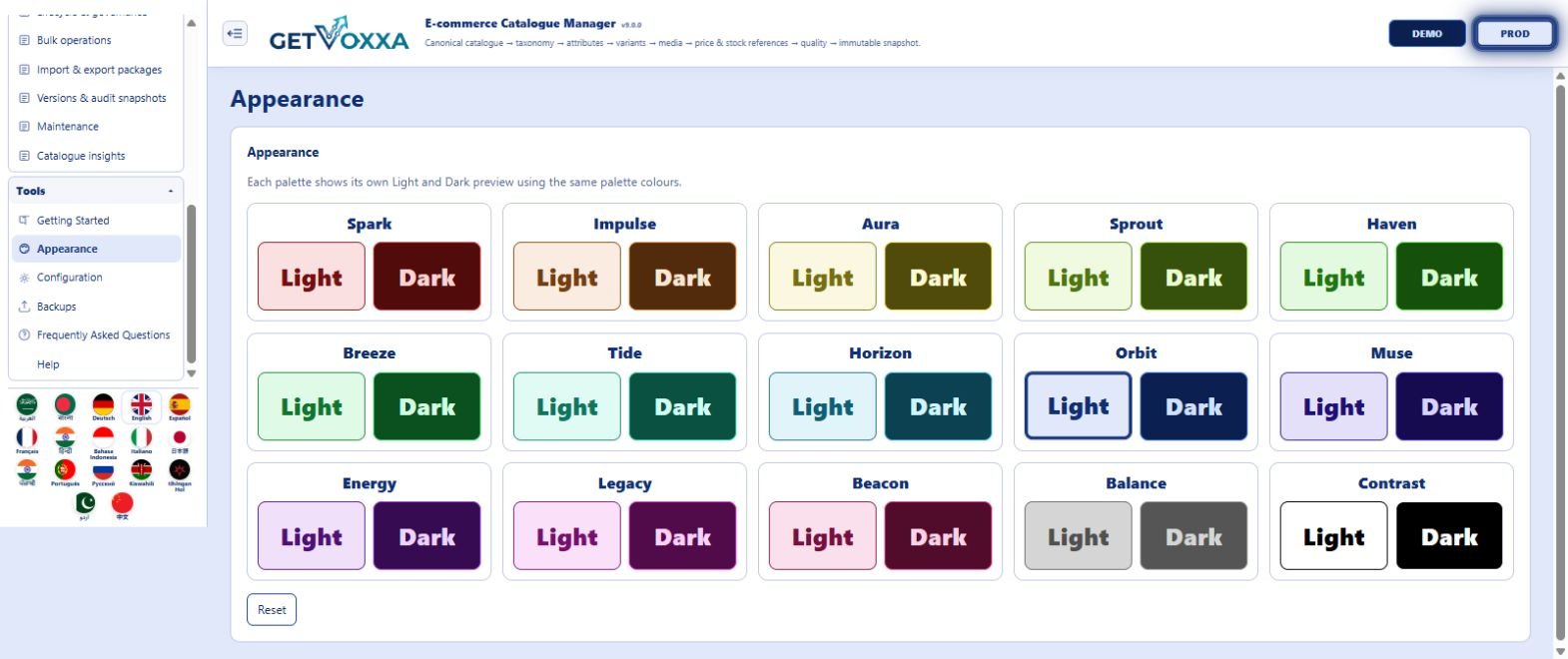Select Beacon Dark palette
This screenshot has height=659, width=1568.
point(939,536)
